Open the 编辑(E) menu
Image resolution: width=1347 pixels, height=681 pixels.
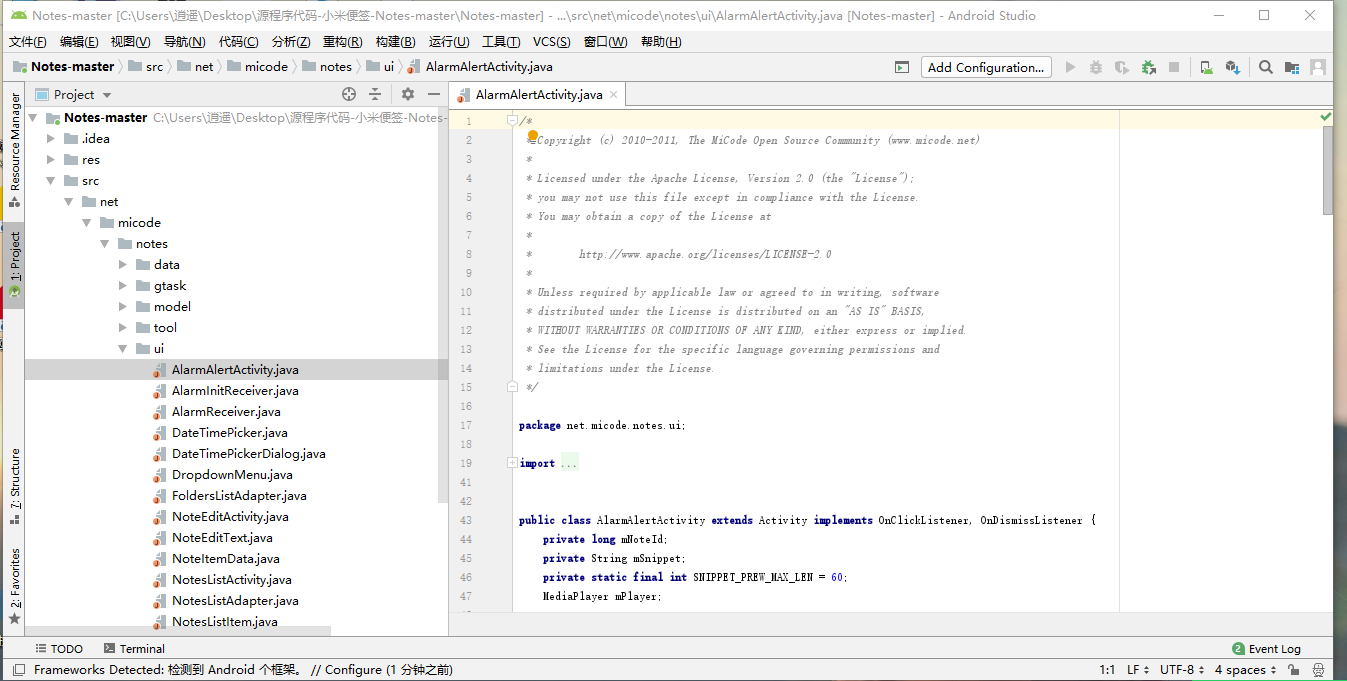(x=79, y=41)
